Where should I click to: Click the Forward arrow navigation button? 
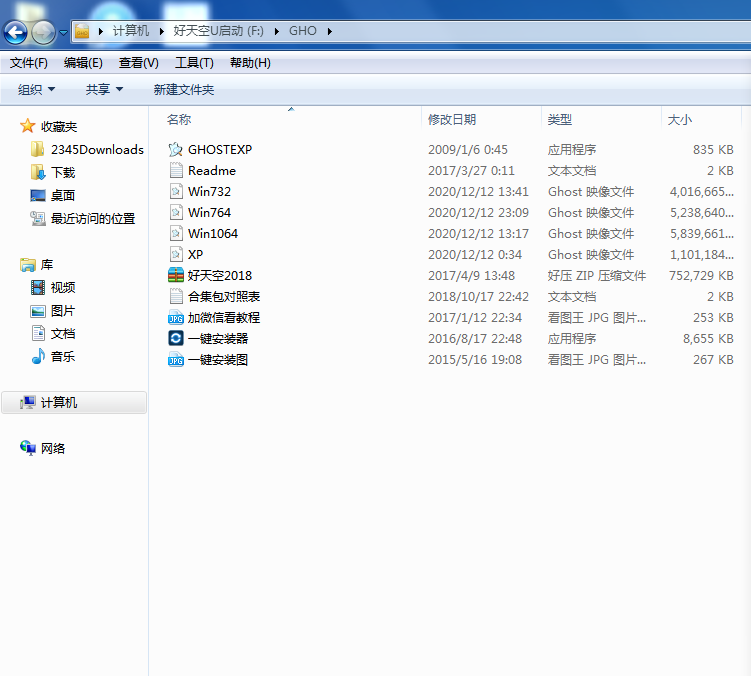pos(43,33)
